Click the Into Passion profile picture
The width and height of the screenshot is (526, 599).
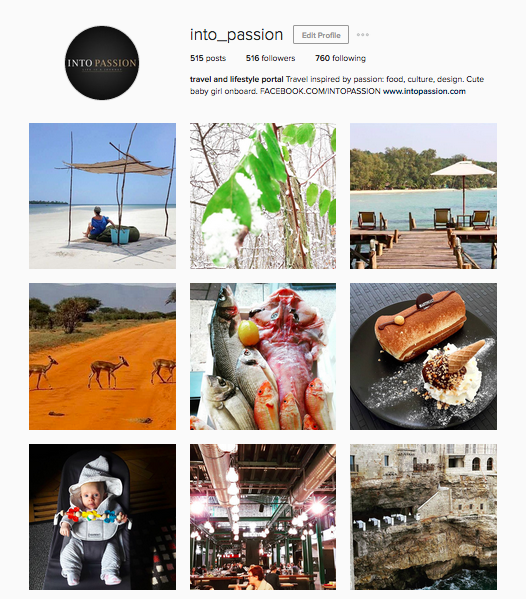click(102, 63)
